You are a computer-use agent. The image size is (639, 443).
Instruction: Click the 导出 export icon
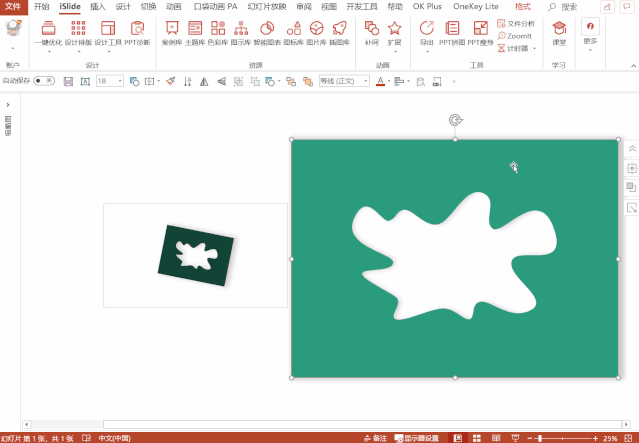tap(427, 28)
